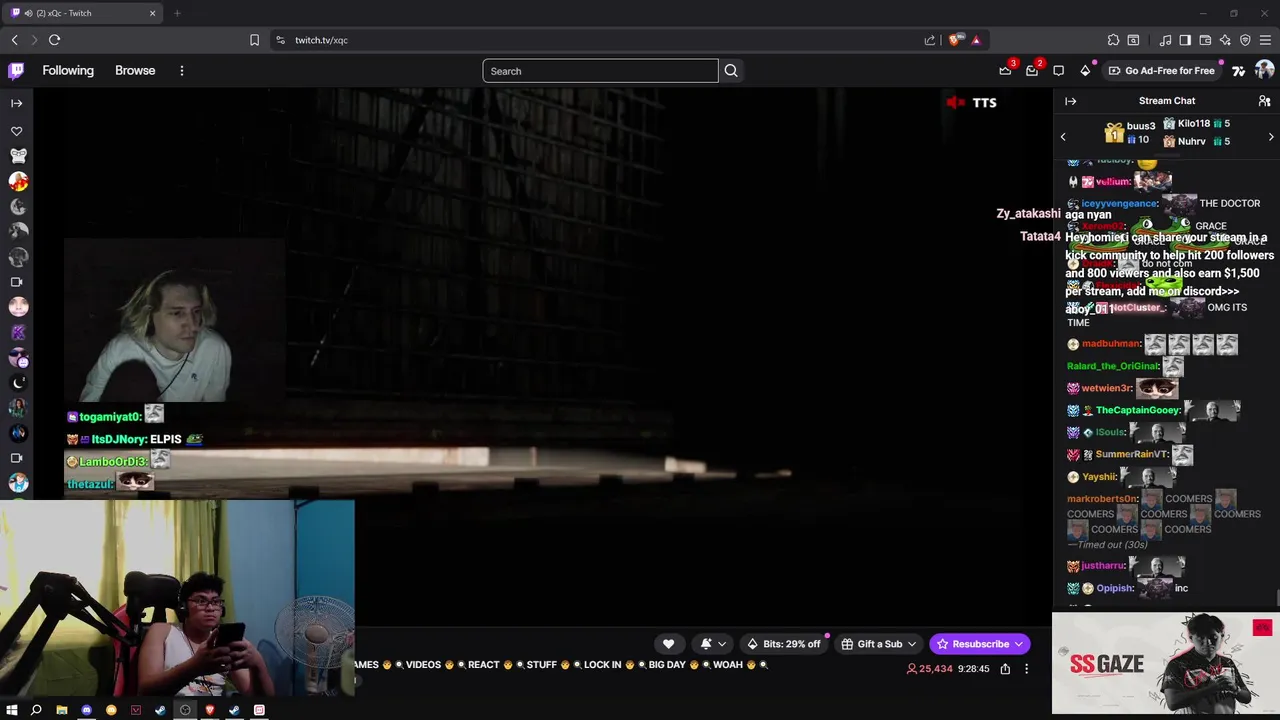Expand the left sidebar arrow
Viewport: 1280px width, 720px height.
pyautogui.click(x=16, y=103)
